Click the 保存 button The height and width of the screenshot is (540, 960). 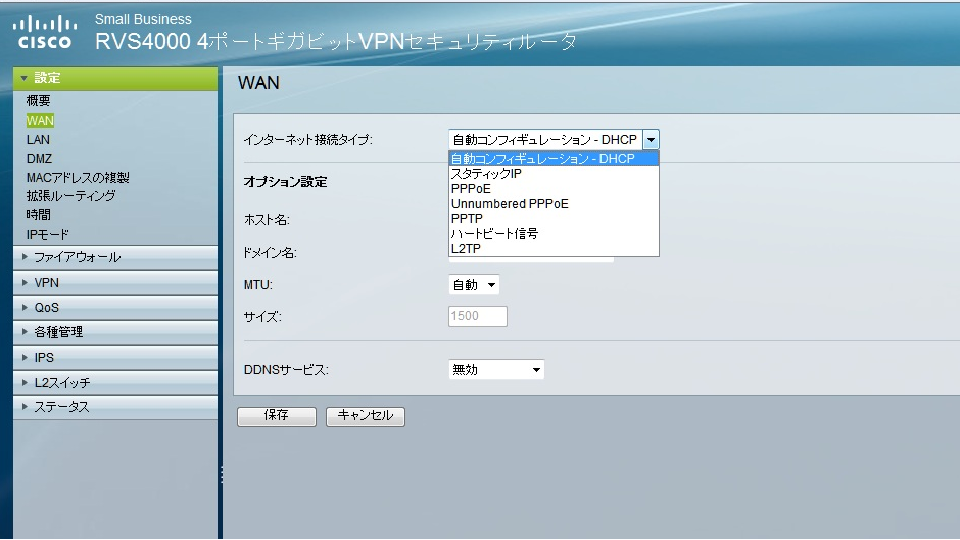[x=277, y=416]
